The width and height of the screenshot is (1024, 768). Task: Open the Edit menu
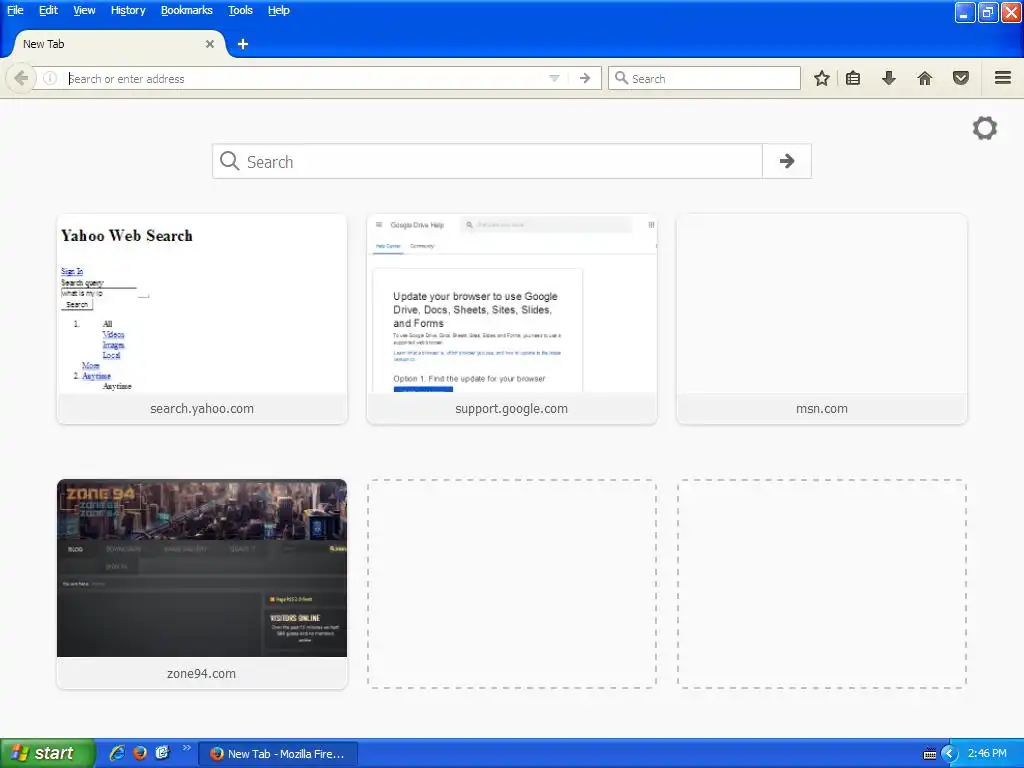coord(48,10)
